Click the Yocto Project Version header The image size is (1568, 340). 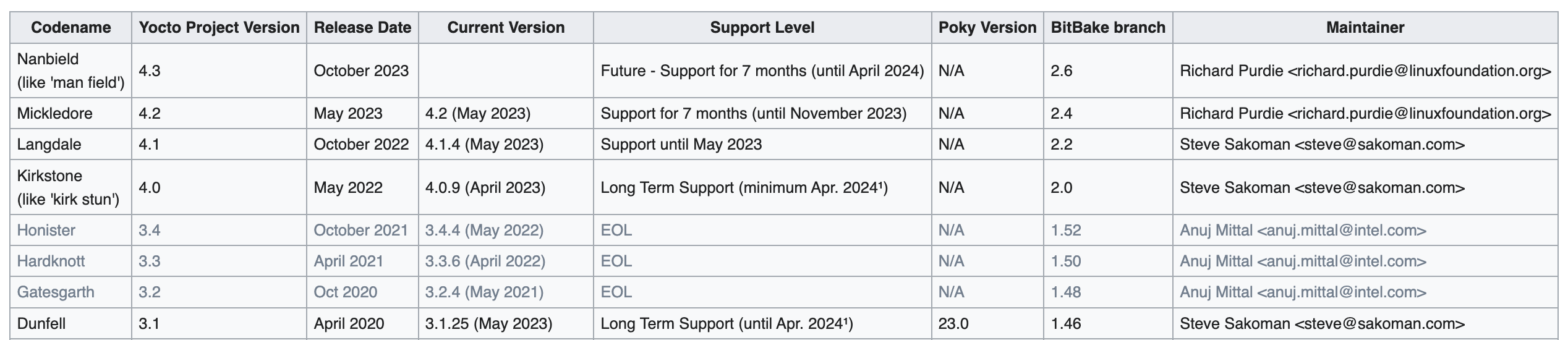pyautogui.click(x=219, y=28)
